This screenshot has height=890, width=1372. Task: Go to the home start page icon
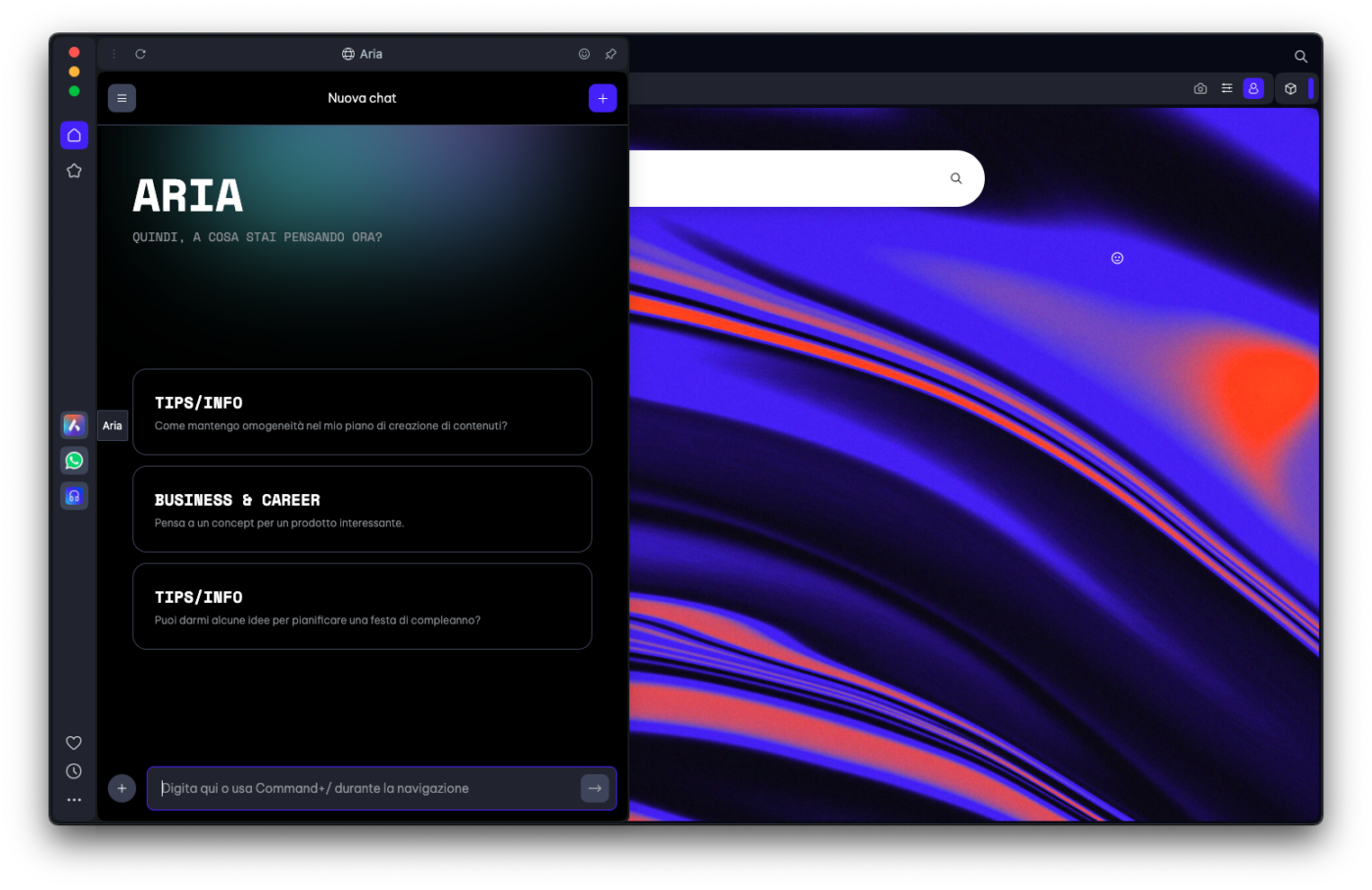pos(74,135)
